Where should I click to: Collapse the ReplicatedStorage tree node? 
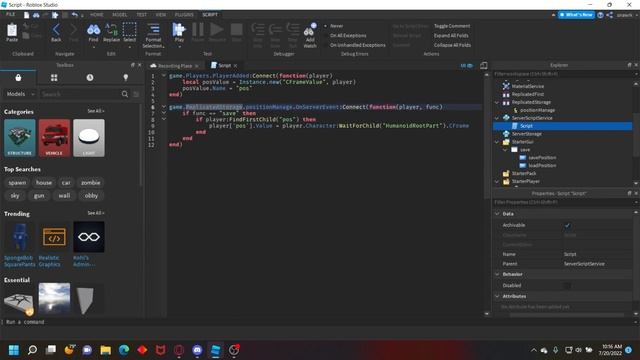[497, 102]
